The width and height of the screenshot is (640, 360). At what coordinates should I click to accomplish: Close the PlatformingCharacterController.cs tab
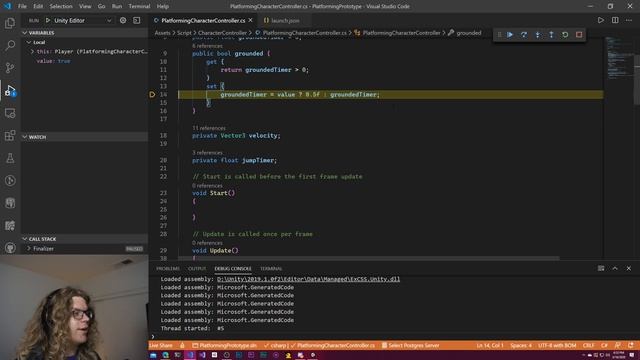251,20
